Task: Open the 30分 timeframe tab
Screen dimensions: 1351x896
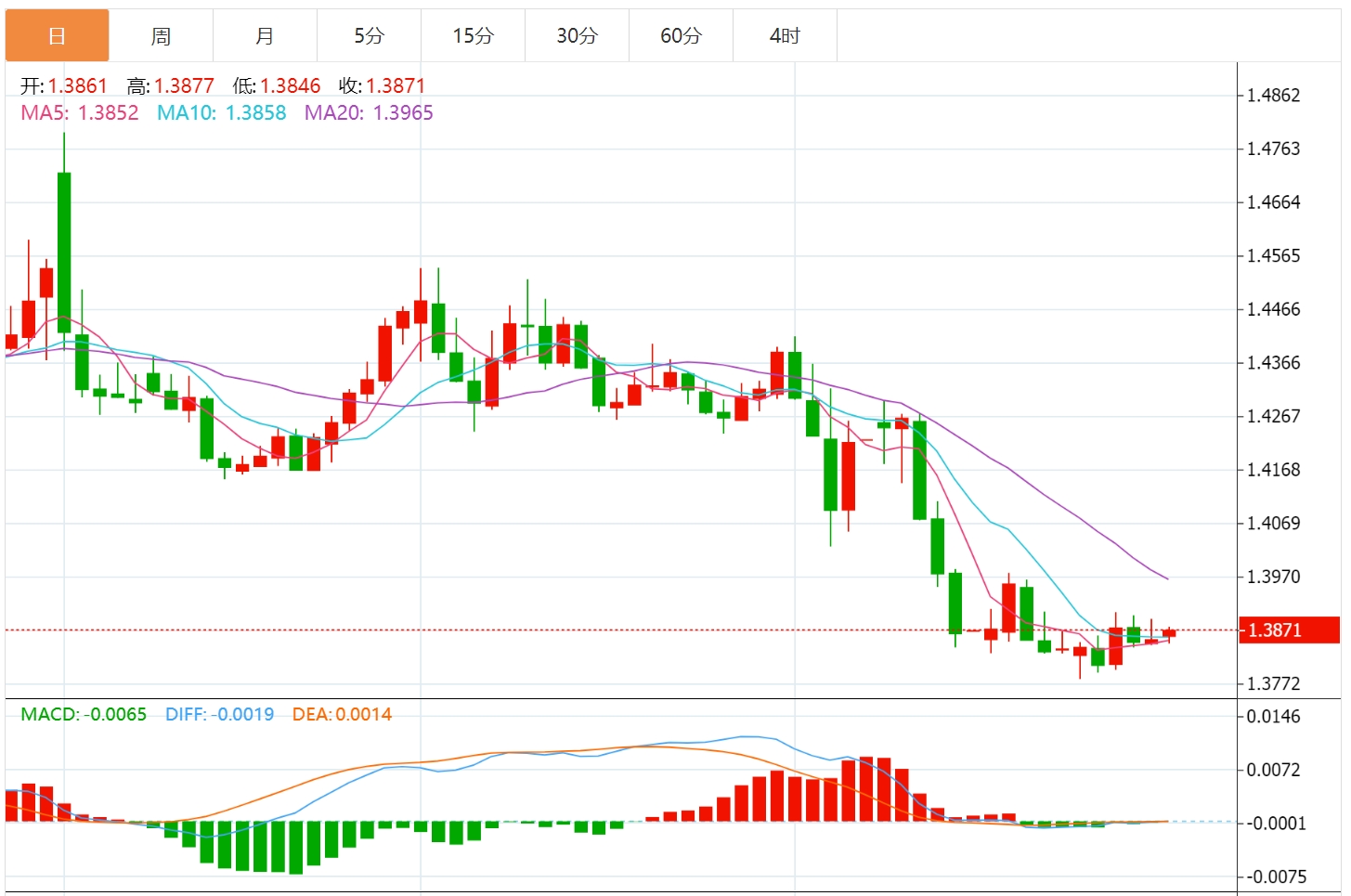Action: tap(578, 36)
